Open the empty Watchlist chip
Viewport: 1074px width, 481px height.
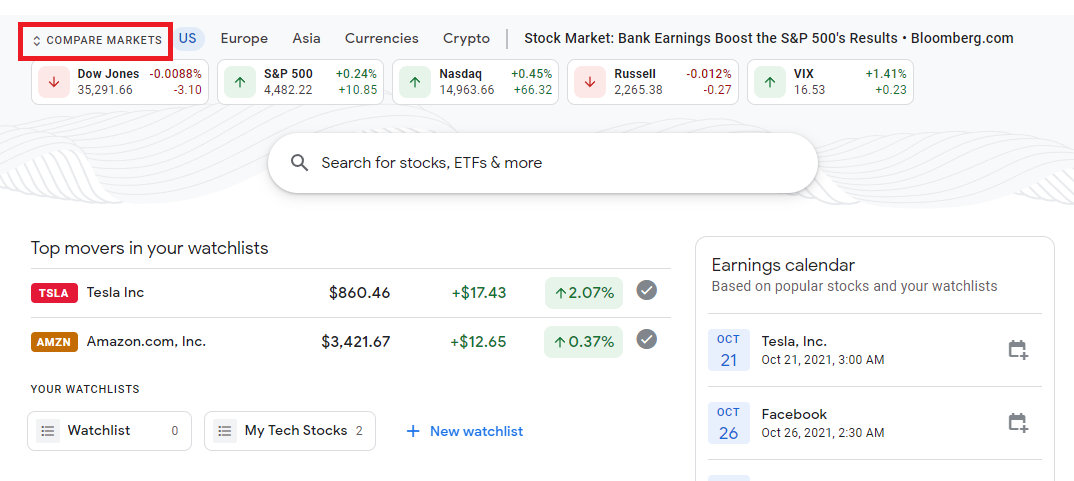[110, 431]
